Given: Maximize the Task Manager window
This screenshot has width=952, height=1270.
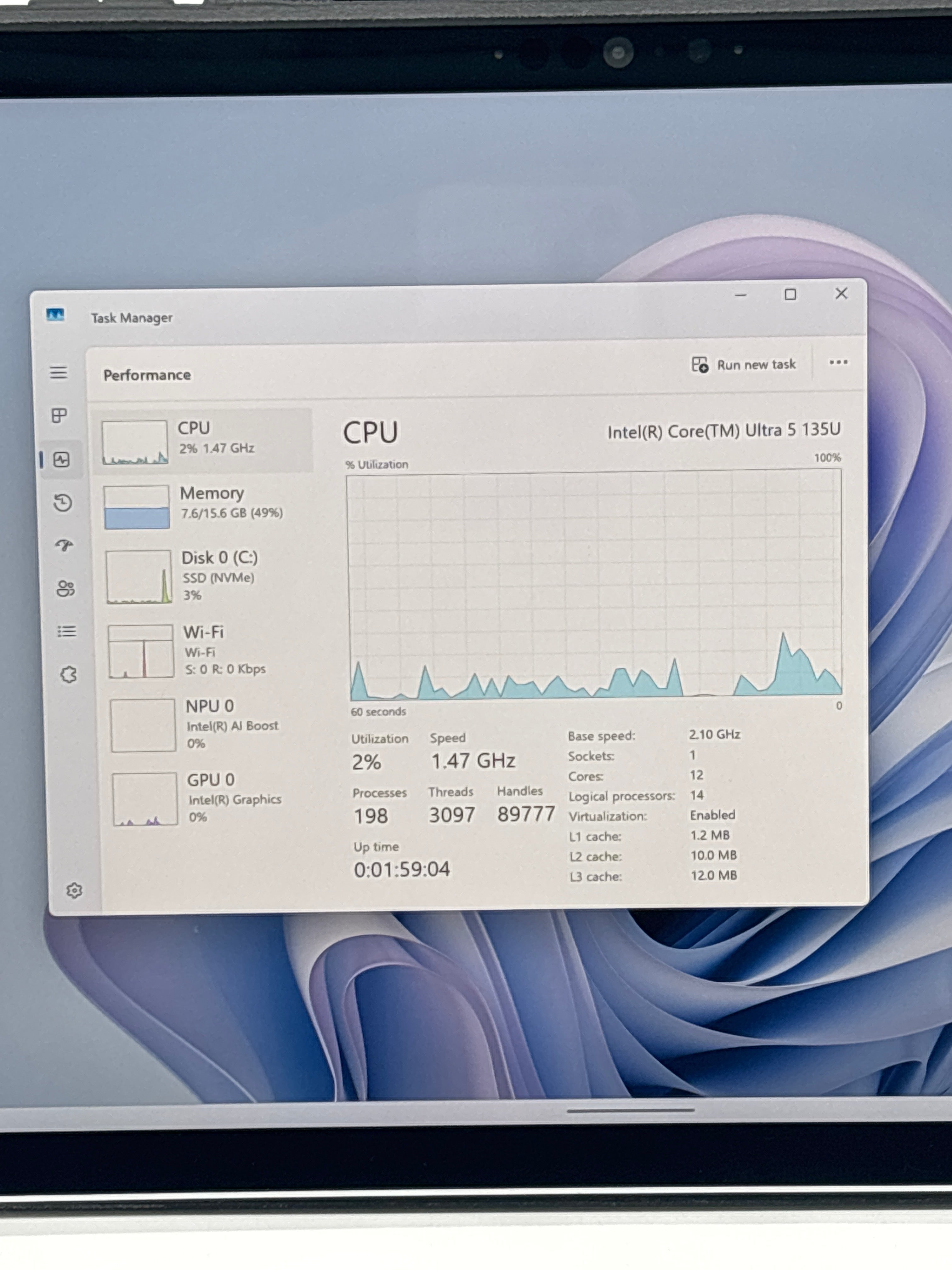Looking at the screenshot, I should [x=790, y=295].
